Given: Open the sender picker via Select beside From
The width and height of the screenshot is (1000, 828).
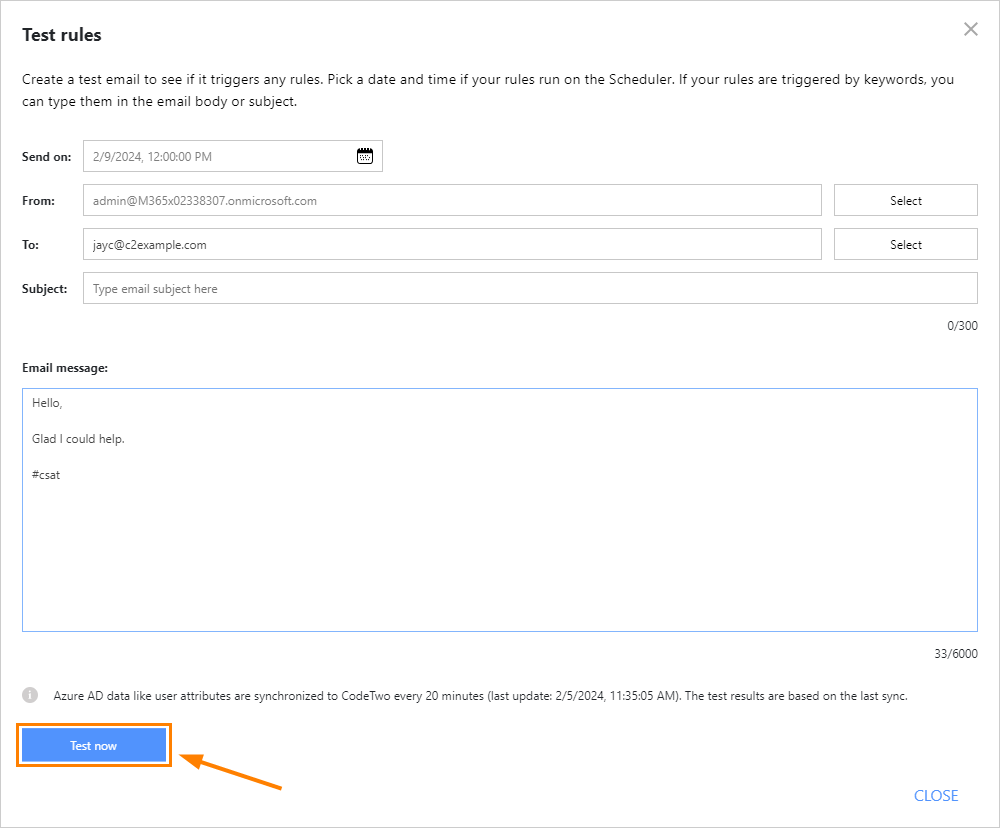Looking at the screenshot, I should coord(905,200).
